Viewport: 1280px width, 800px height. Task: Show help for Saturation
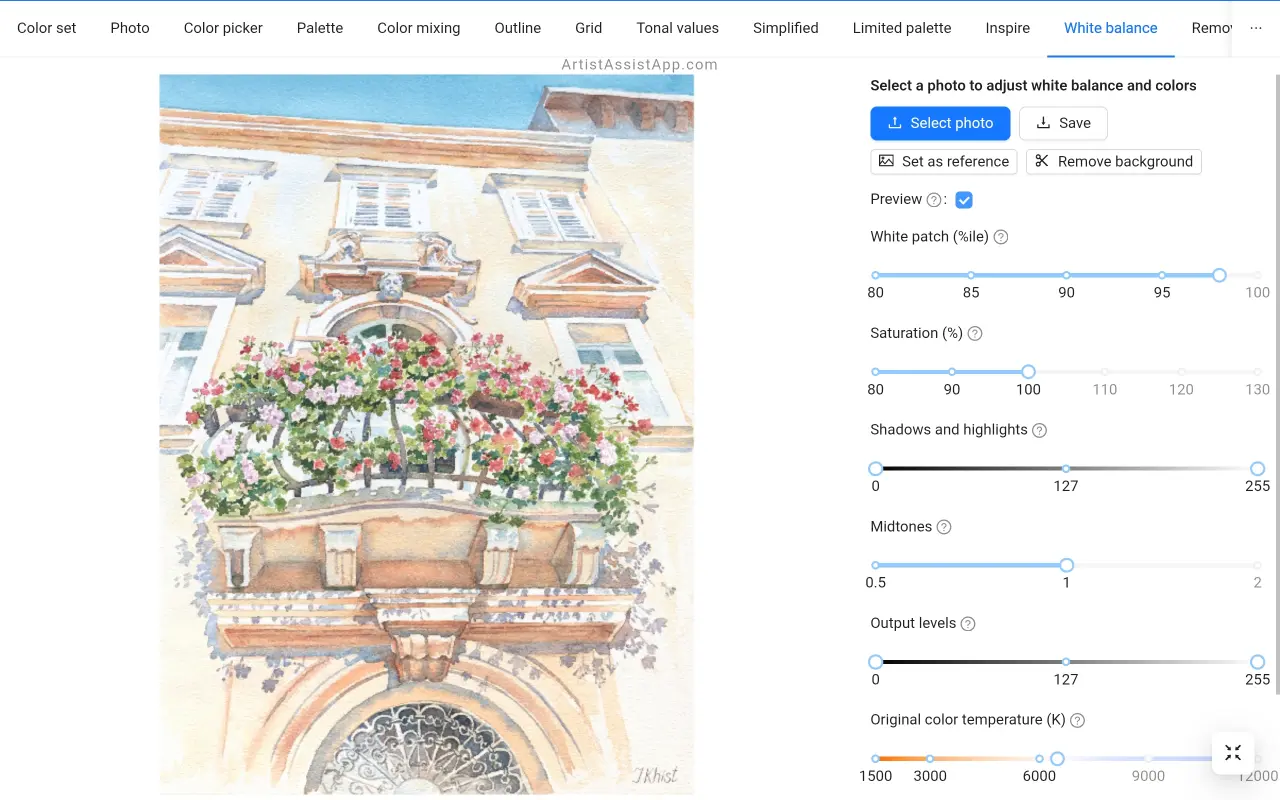[975, 334]
